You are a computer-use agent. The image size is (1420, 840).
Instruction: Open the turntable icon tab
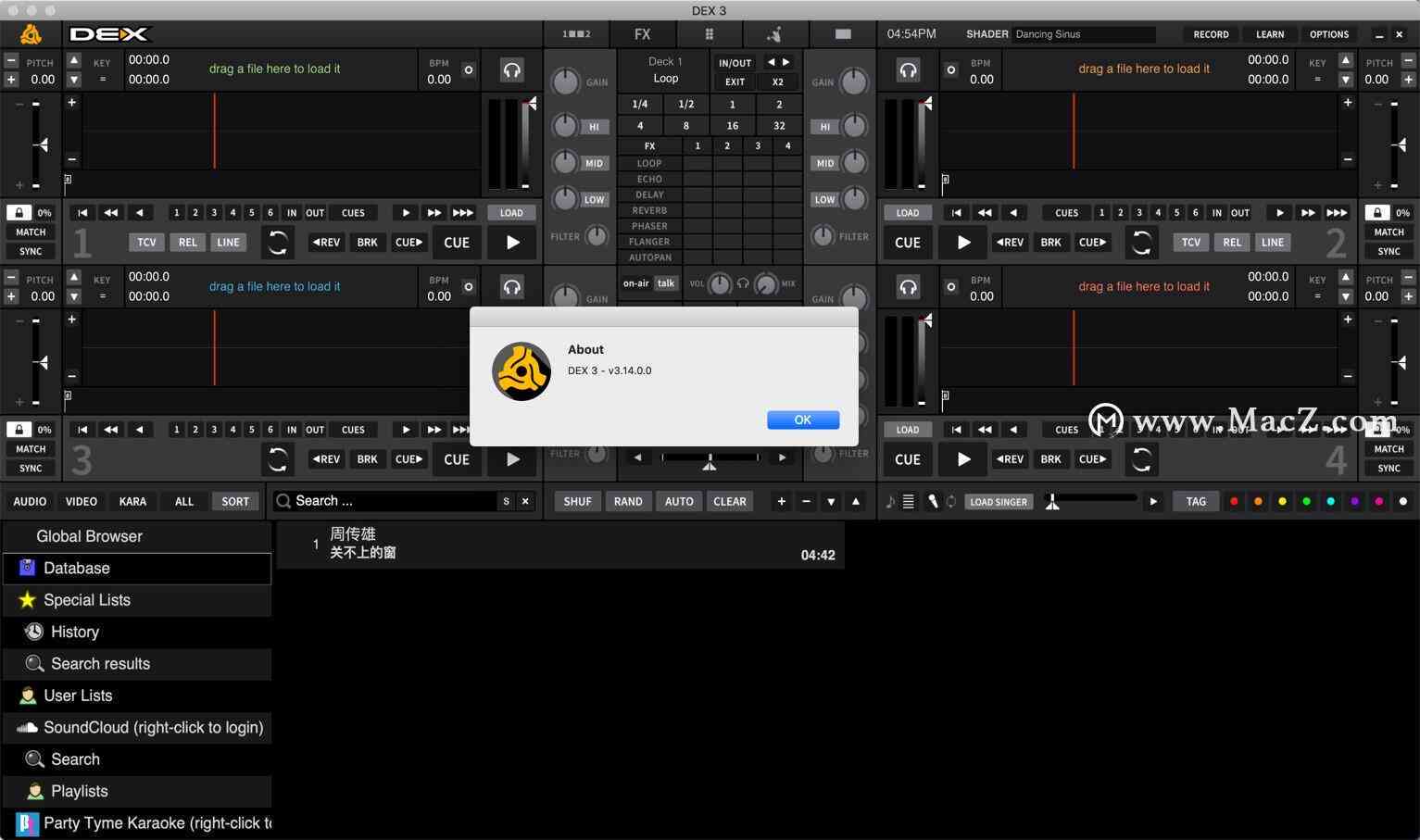point(774,34)
